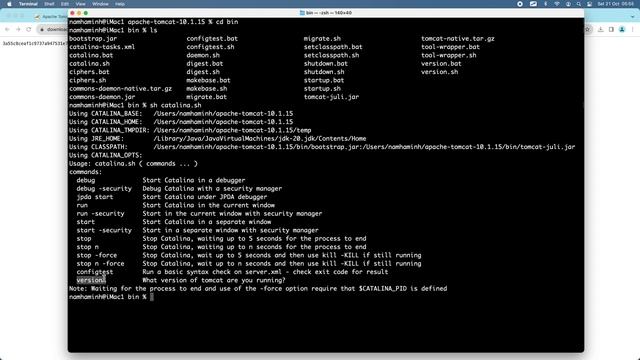Select the Apache Tomcat browser tab

tap(51, 17)
